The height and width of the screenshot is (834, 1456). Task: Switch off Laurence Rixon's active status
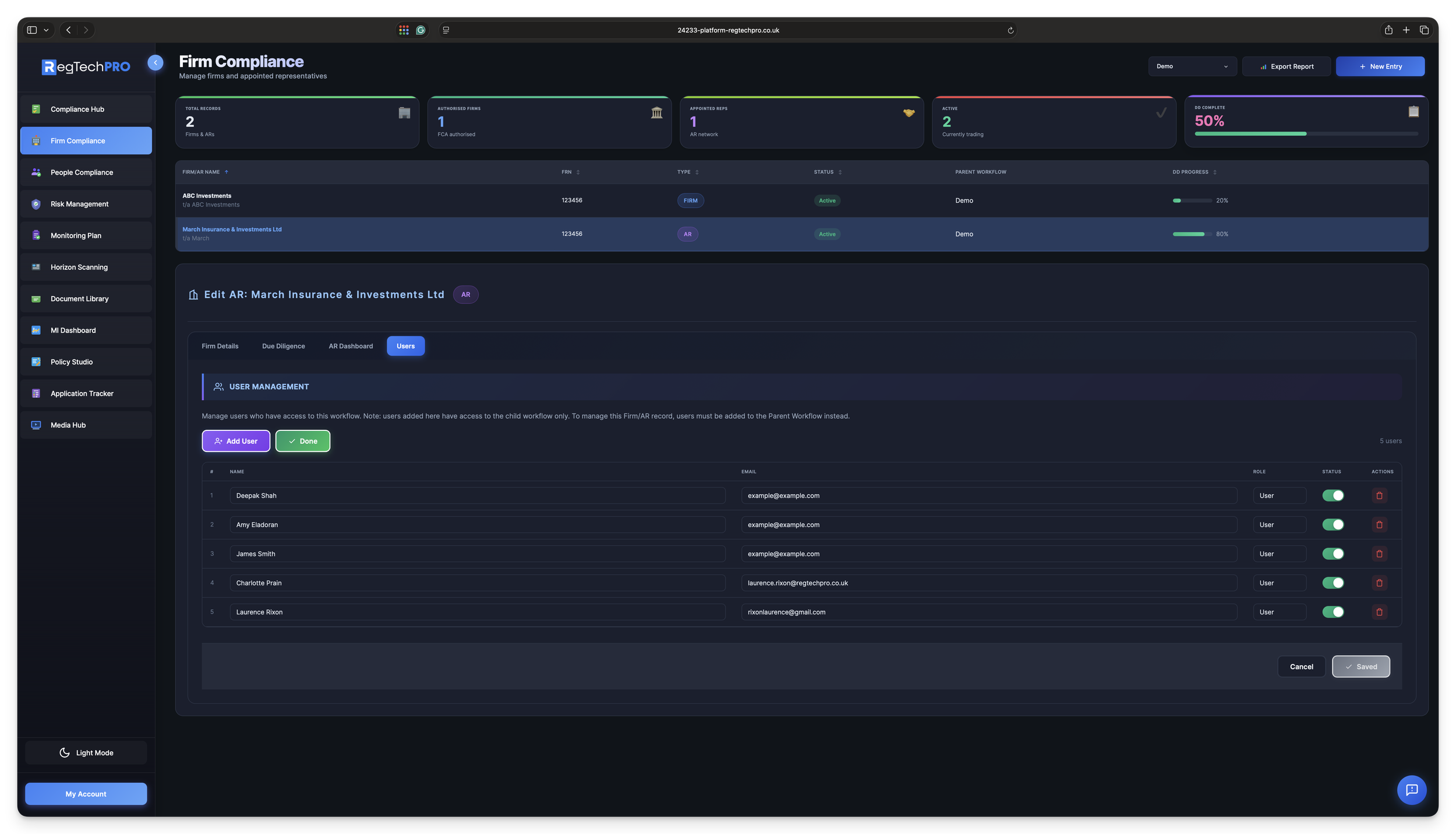pos(1333,612)
